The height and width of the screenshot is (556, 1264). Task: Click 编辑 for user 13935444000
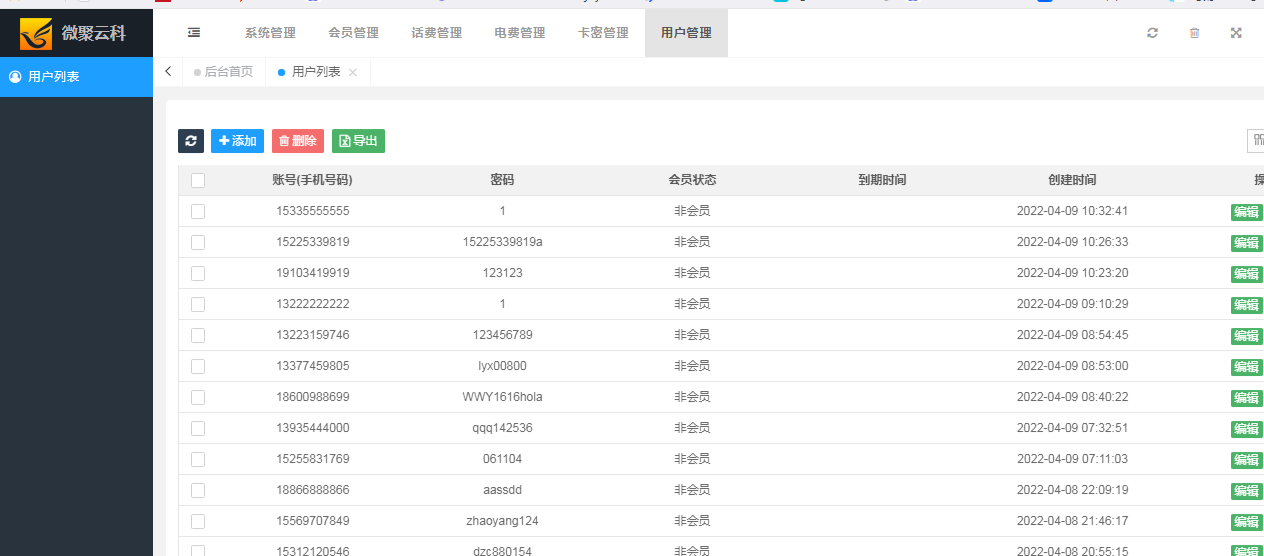[1246, 429]
